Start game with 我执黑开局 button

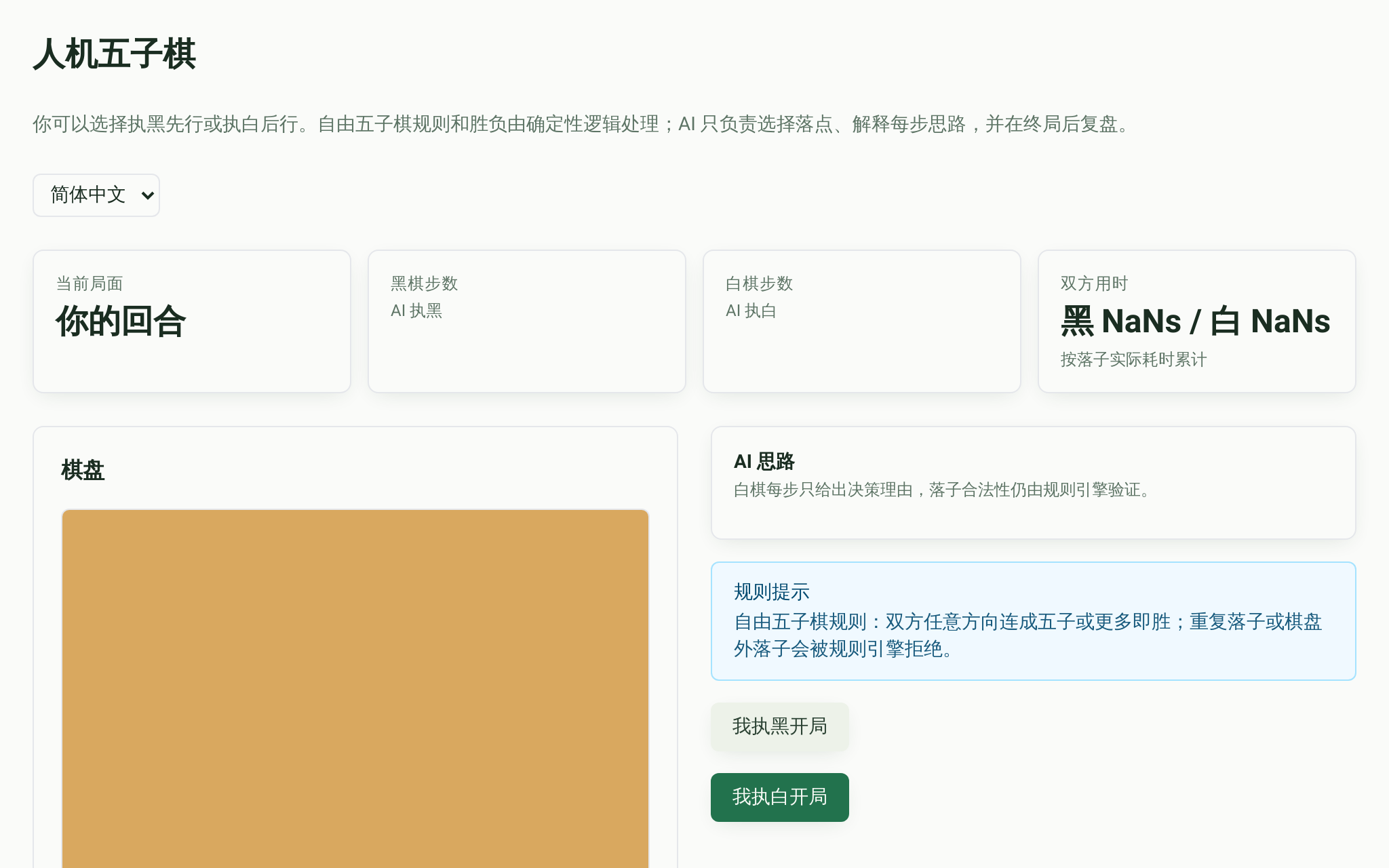[779, 727]
